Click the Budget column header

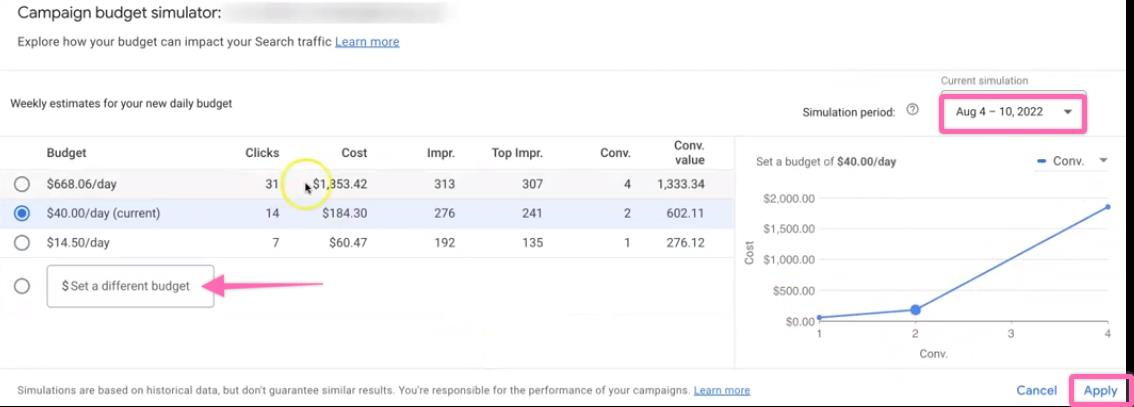pos(67,153)
